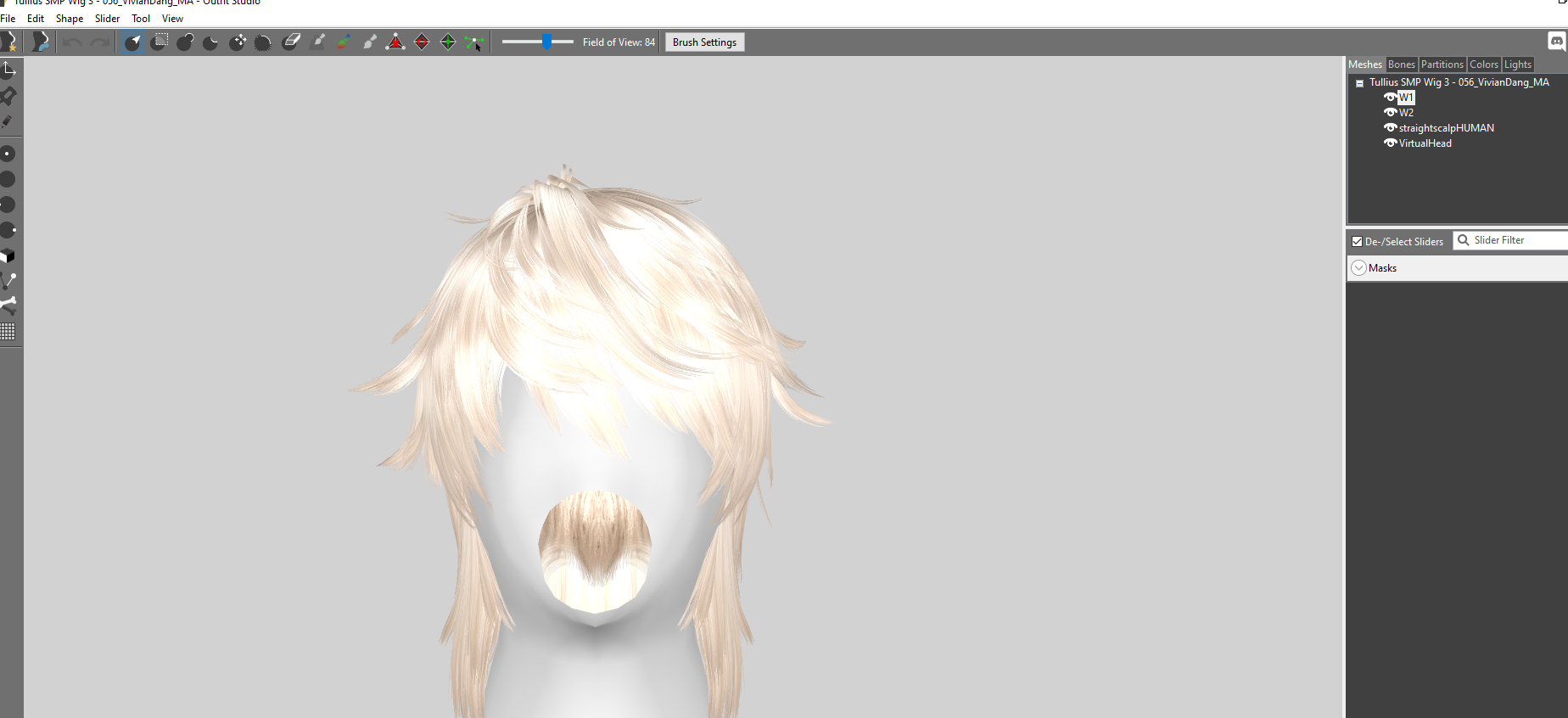Activate the Collapse Vertex tool
Viewport: 1568px width, 718px height.
tap(395, 42)
